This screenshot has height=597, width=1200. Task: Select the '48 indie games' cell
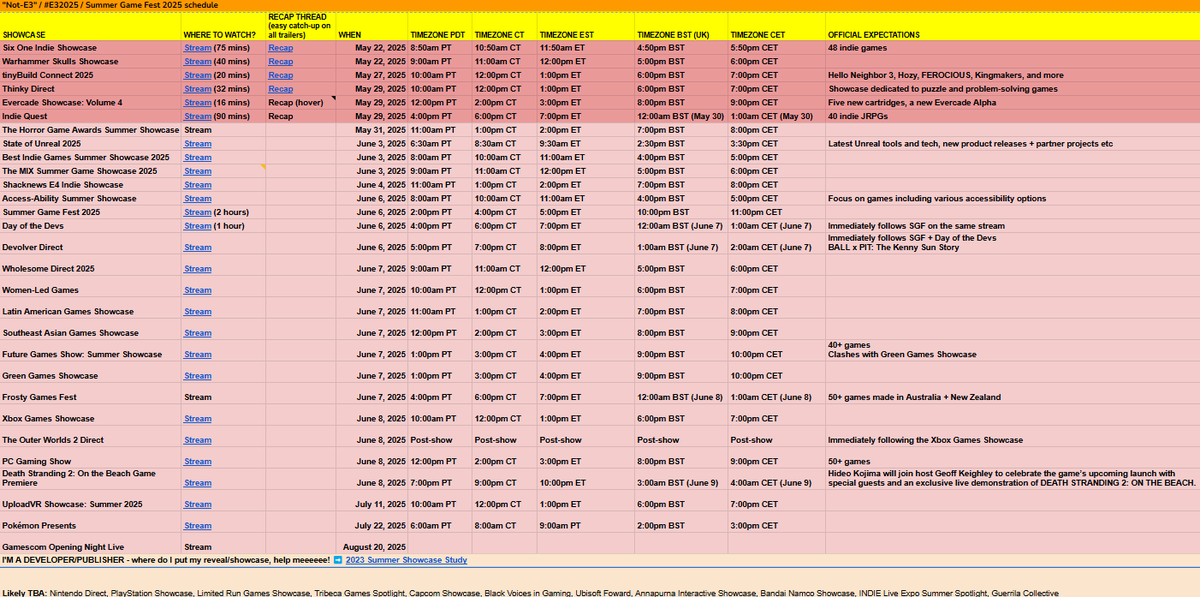[1012, 48]
